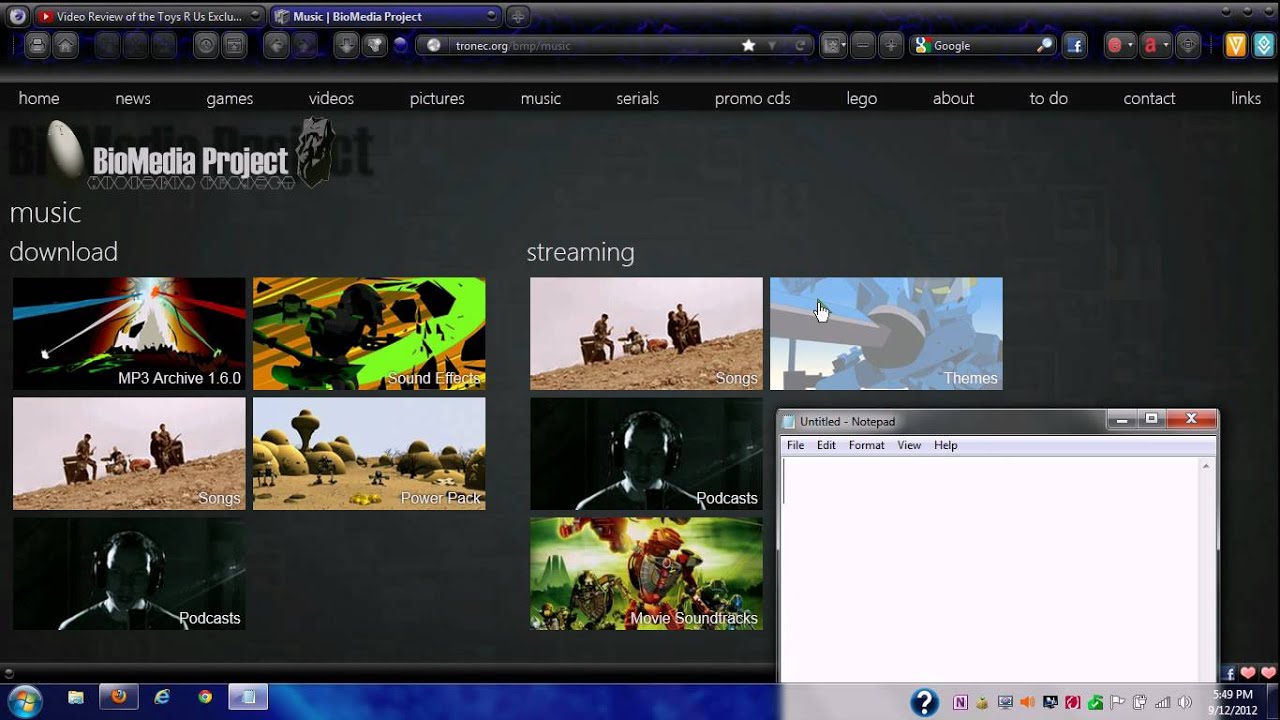Click the orange V addon icon
The height and width of the screenshot is (720, 1280).
pyautogui.click(x=1236, y=45)
